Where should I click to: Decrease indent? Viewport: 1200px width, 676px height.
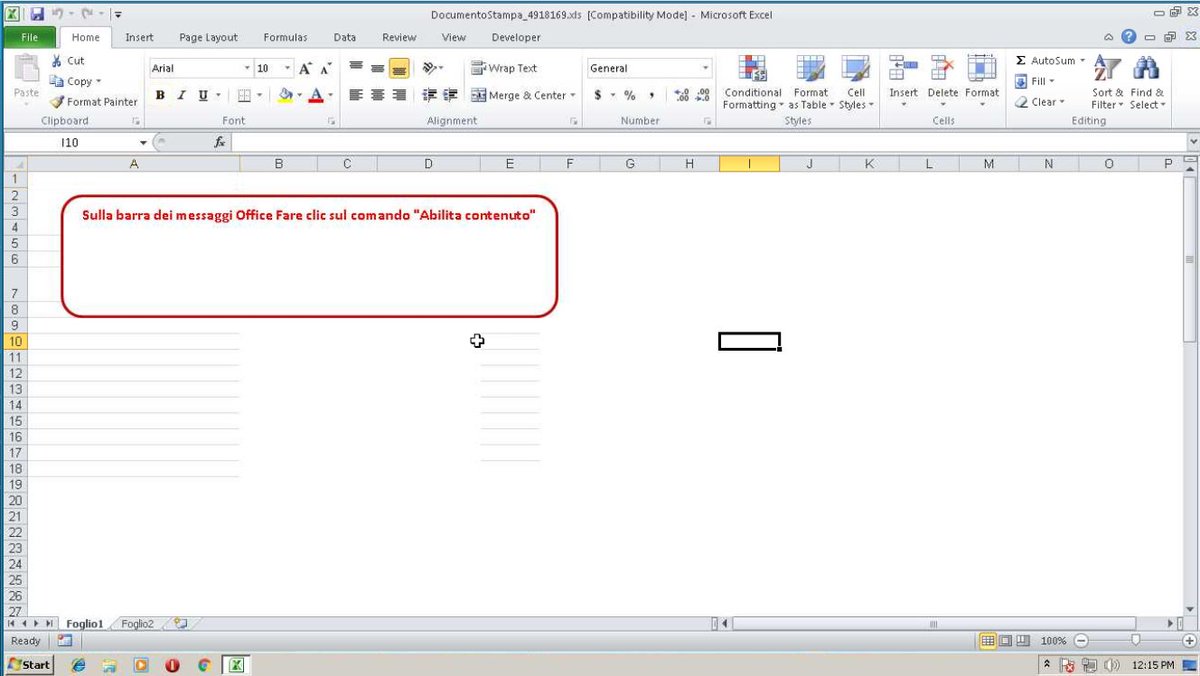pyautogui.click(x=430, y=95)
